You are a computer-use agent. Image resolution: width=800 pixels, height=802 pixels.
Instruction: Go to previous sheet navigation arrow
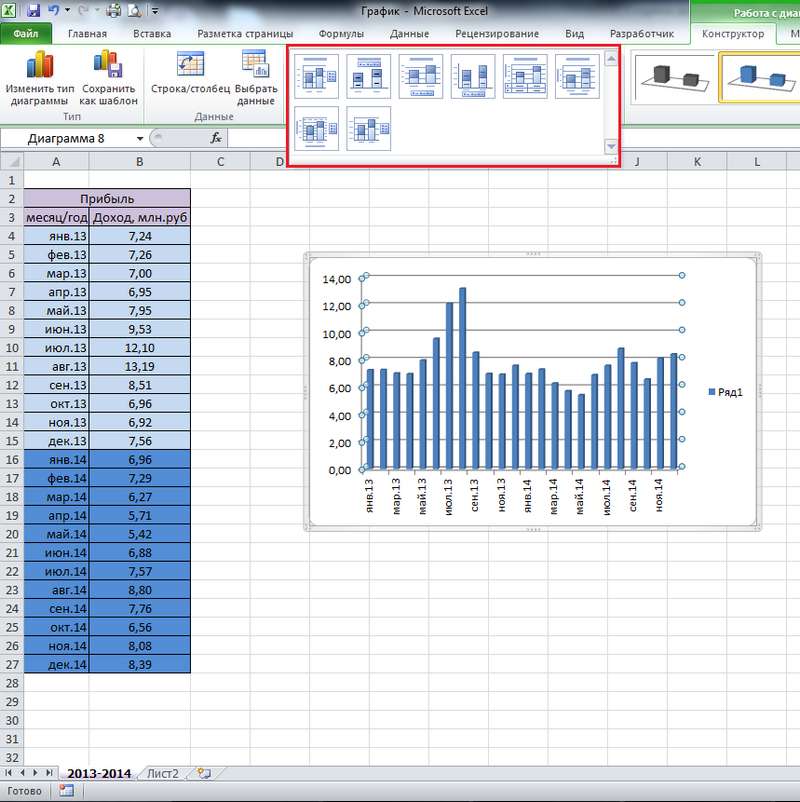click(22, 773)
